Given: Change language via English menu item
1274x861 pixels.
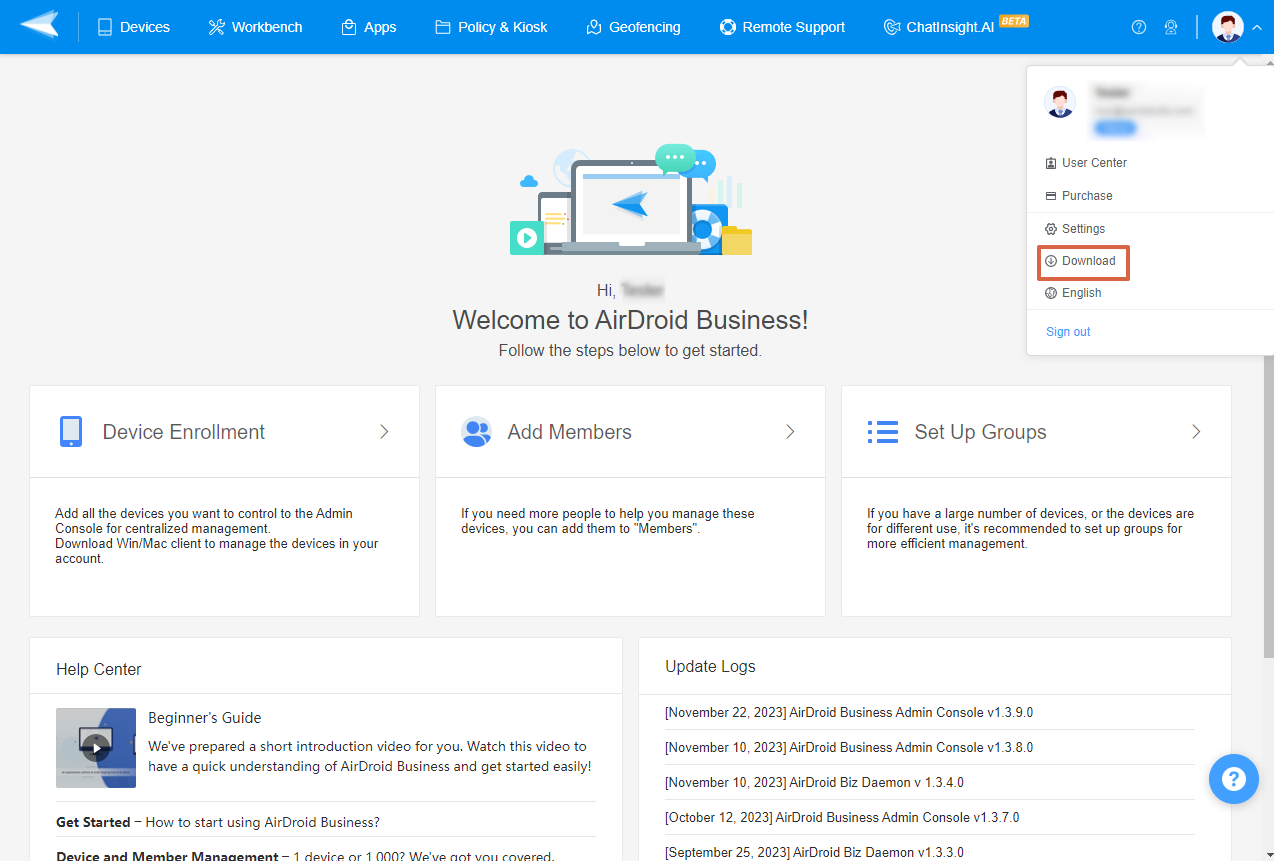Looking at the screenshot, I should 1073,293.
